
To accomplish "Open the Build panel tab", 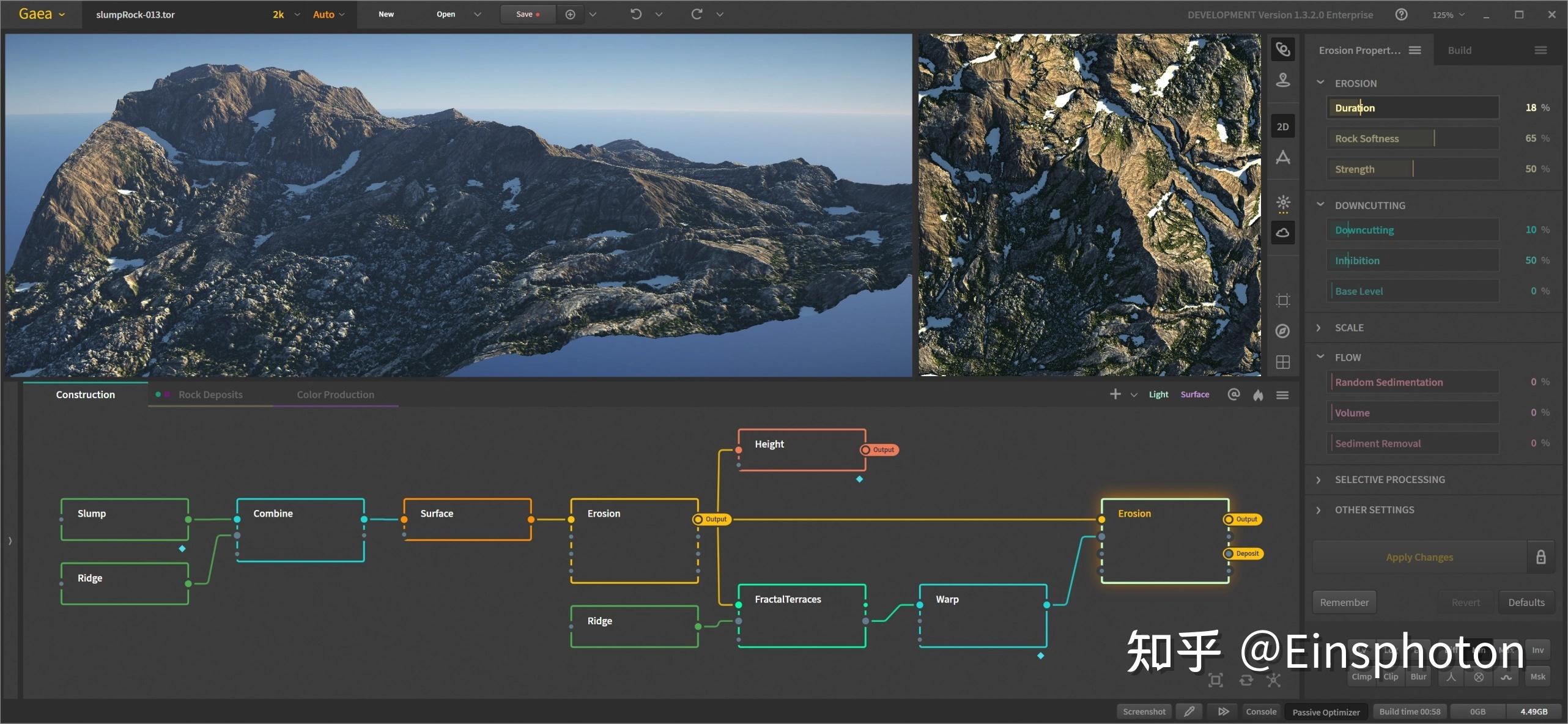I will click(x=1459, y=50).
